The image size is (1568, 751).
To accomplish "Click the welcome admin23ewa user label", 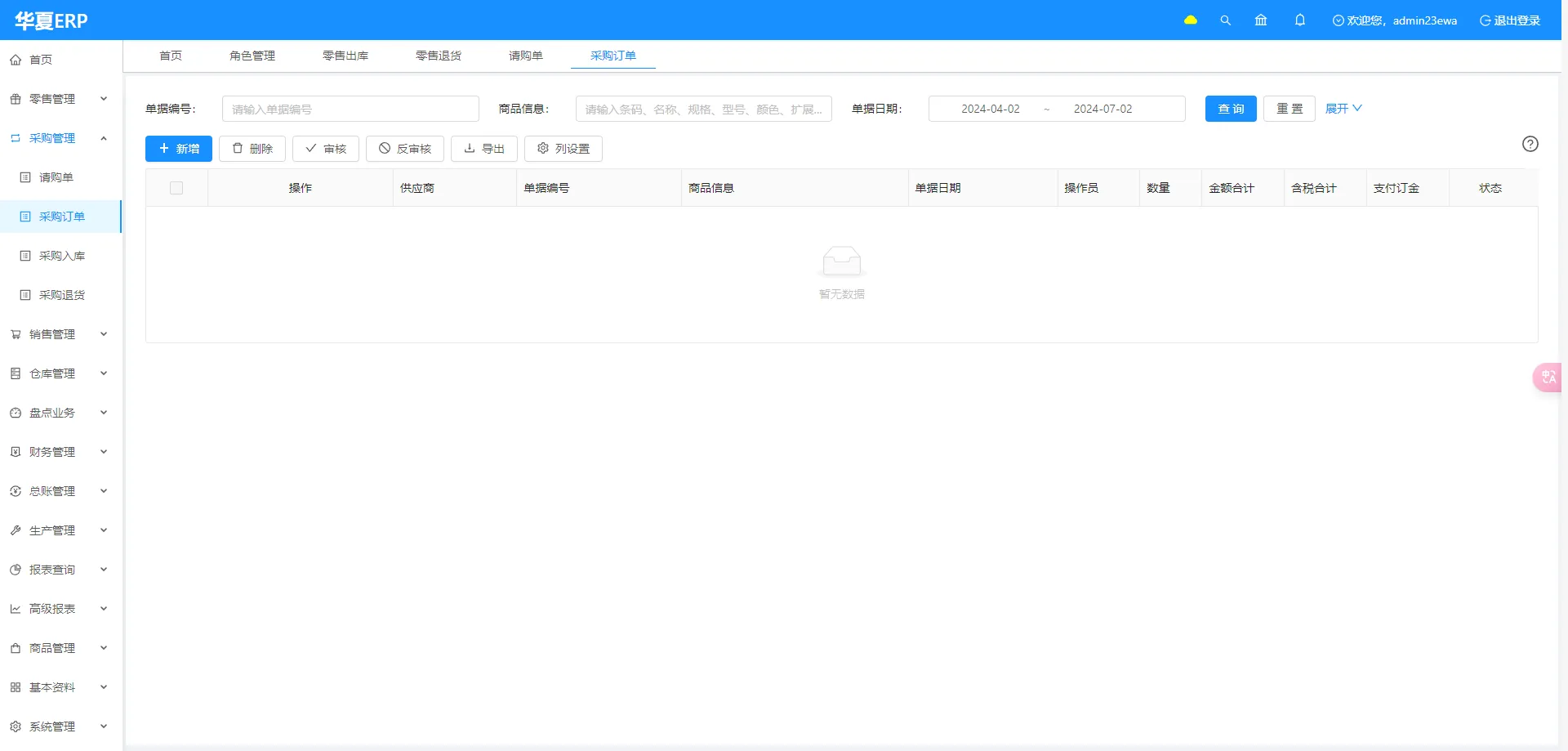I will (x=1395, y=20).
